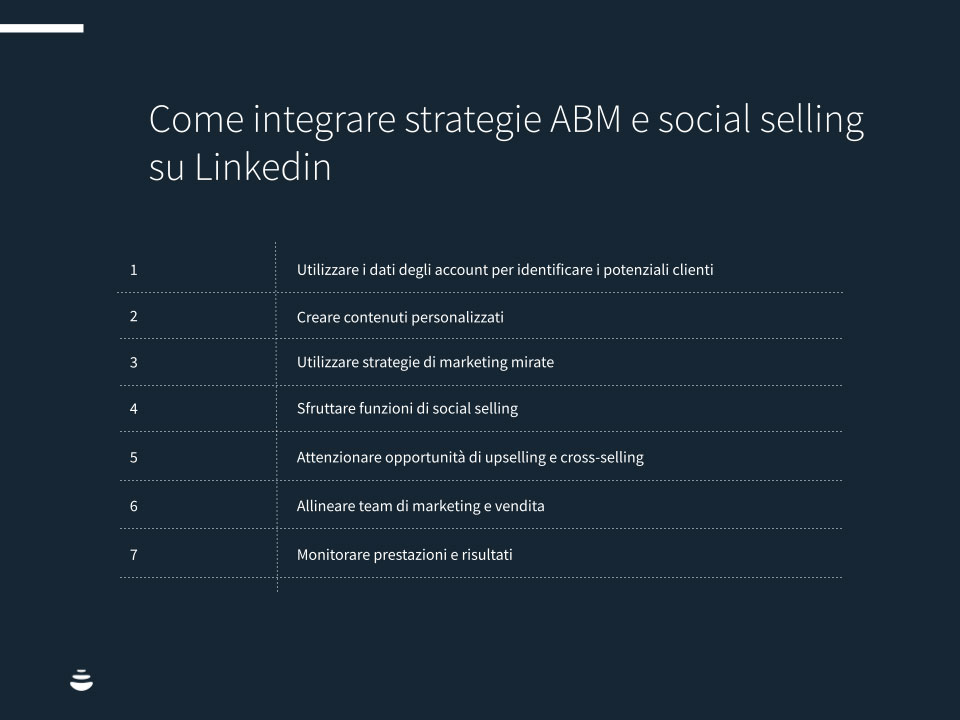The image size is (960, 720).
Task: Select row number 7 in the list
Action: 133,554
